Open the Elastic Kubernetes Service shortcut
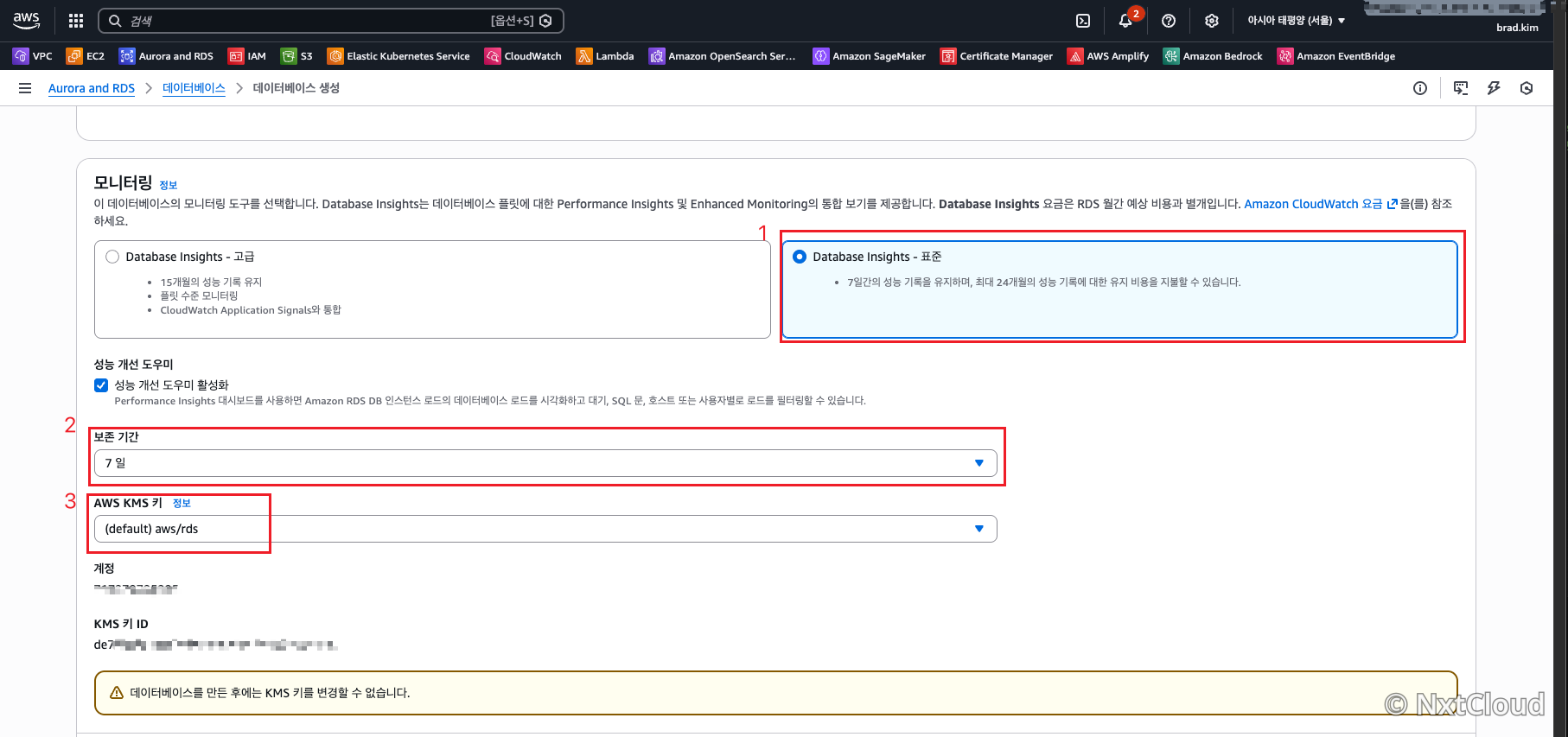Image resolution: width=1568 pixels, height=737 pixels. click(x=398, y=56)
